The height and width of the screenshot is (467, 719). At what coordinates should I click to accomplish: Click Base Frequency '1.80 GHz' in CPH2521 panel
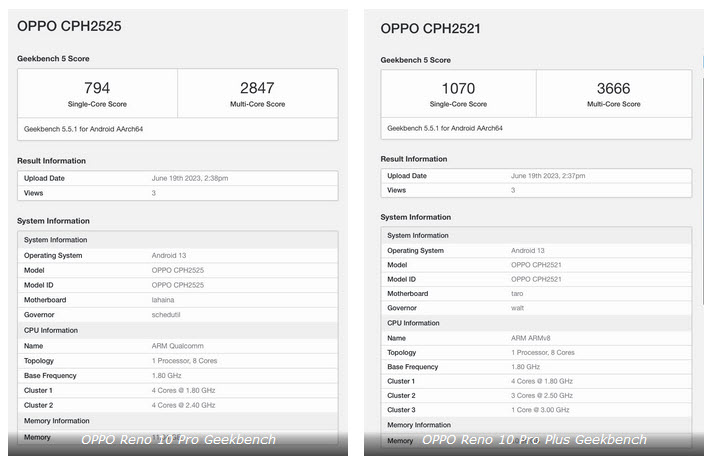tap(525, 367)
